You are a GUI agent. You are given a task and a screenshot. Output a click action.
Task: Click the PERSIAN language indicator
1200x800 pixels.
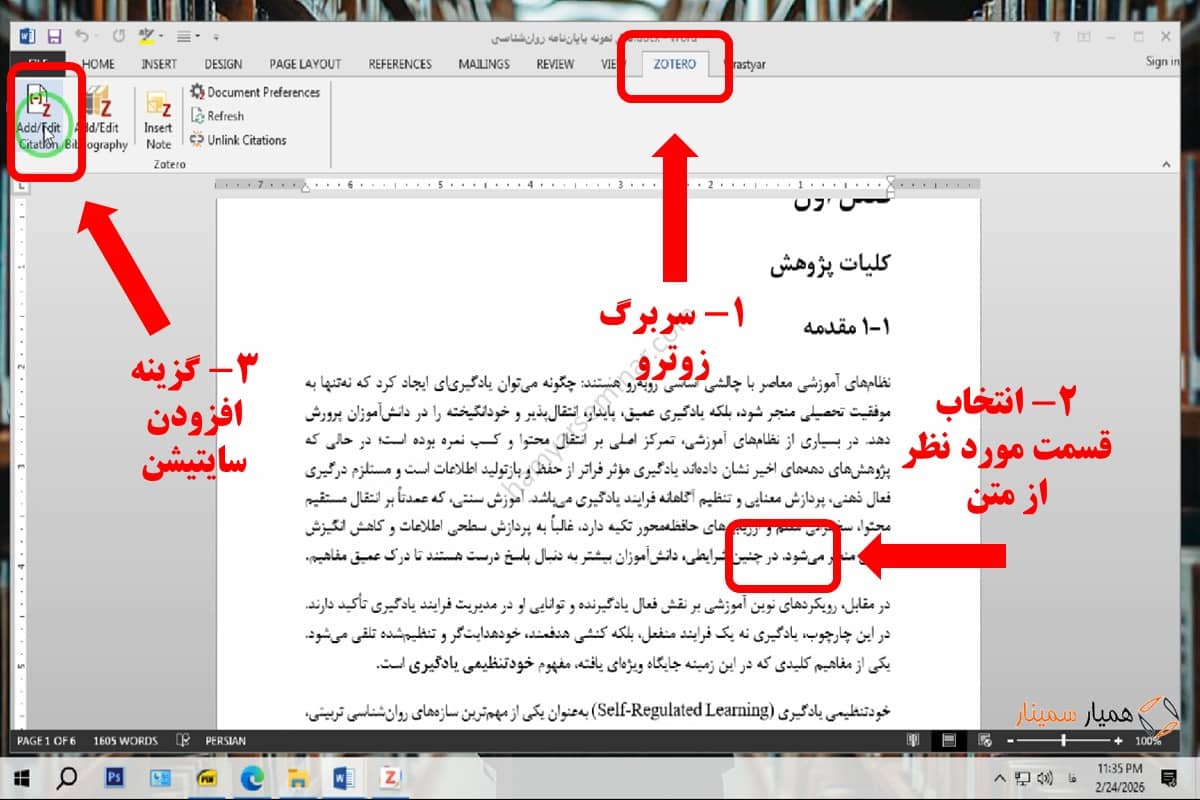[x=226, y=741]
